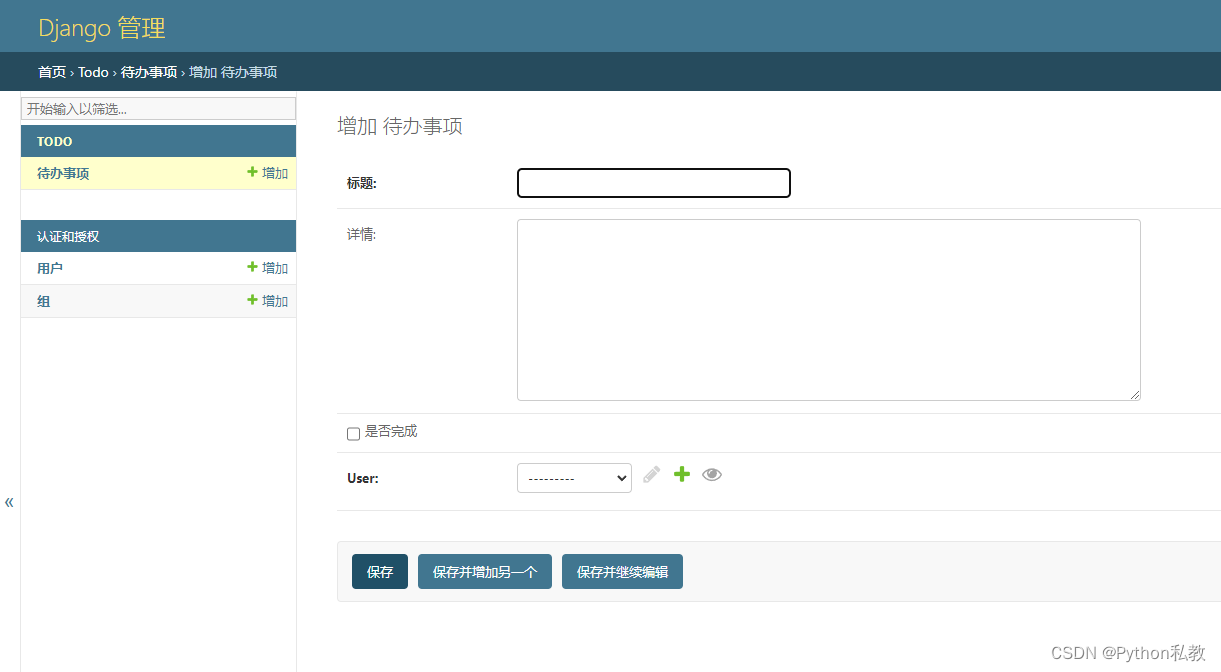The width and height of the screenshot is (1221, 672).
Task: Go to 首页 in the breadcrumb
Action: [x=52, y=72]
